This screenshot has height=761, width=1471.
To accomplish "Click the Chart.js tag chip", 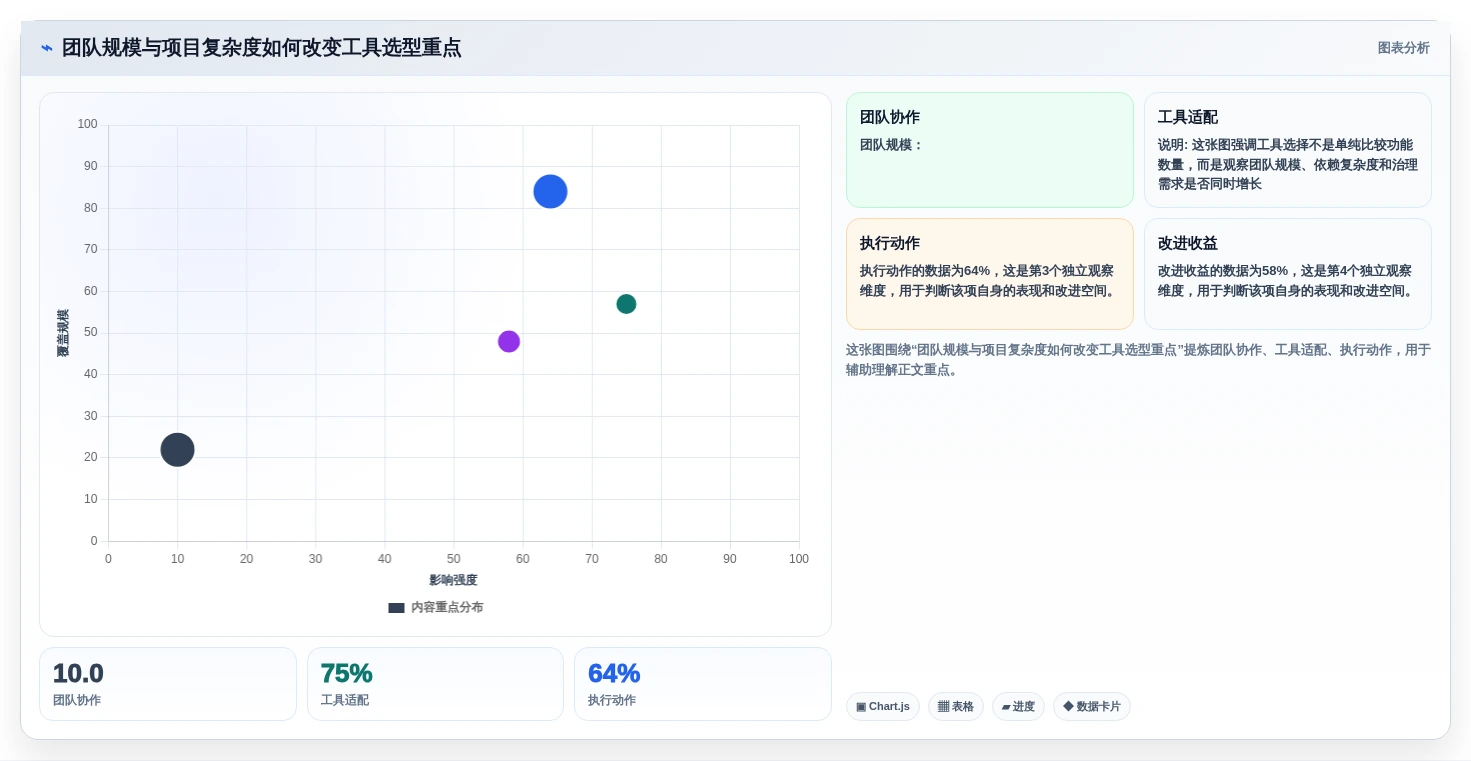I will click(882, 707).
